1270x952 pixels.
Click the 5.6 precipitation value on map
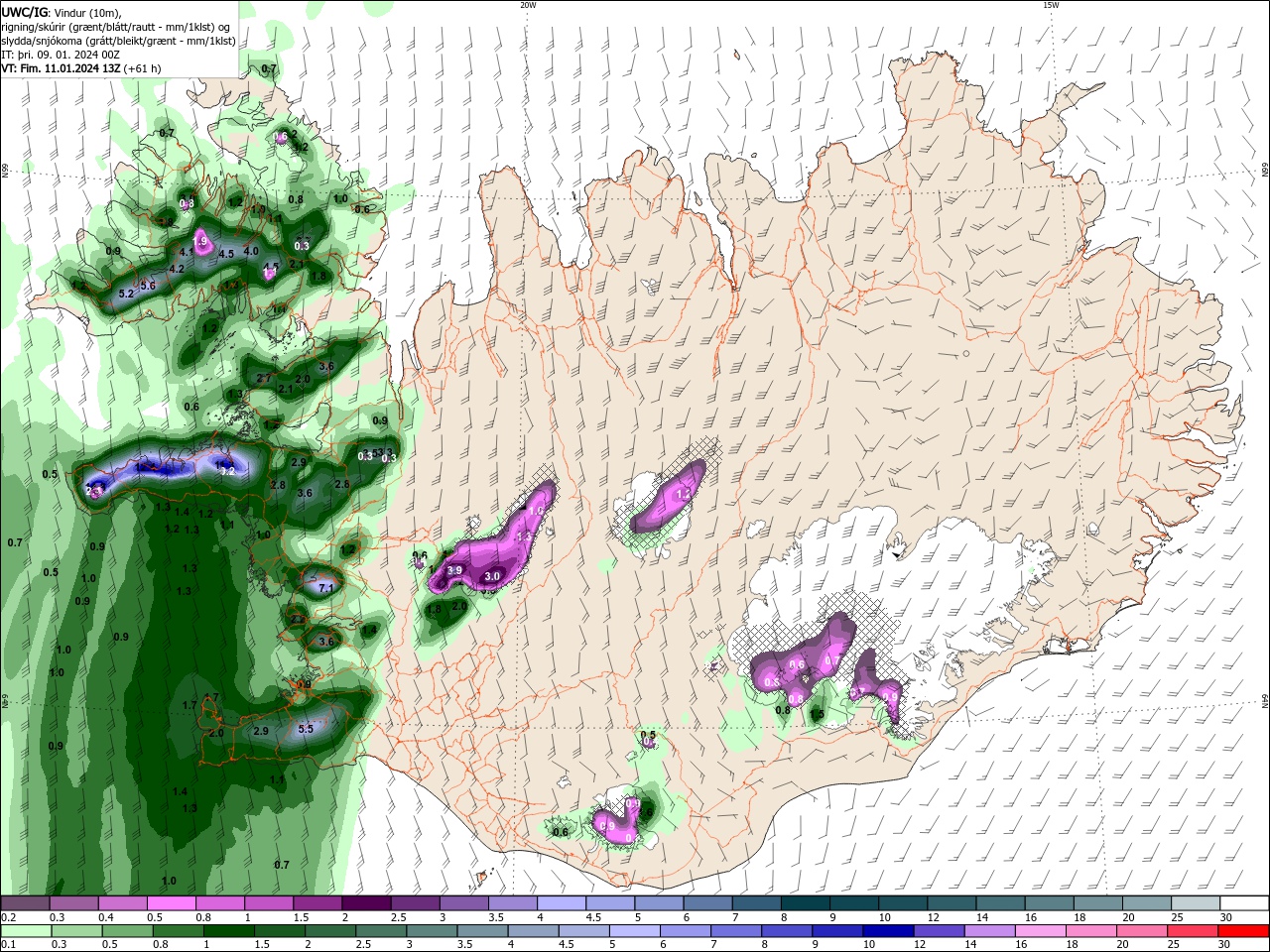[x=148, y=286]
